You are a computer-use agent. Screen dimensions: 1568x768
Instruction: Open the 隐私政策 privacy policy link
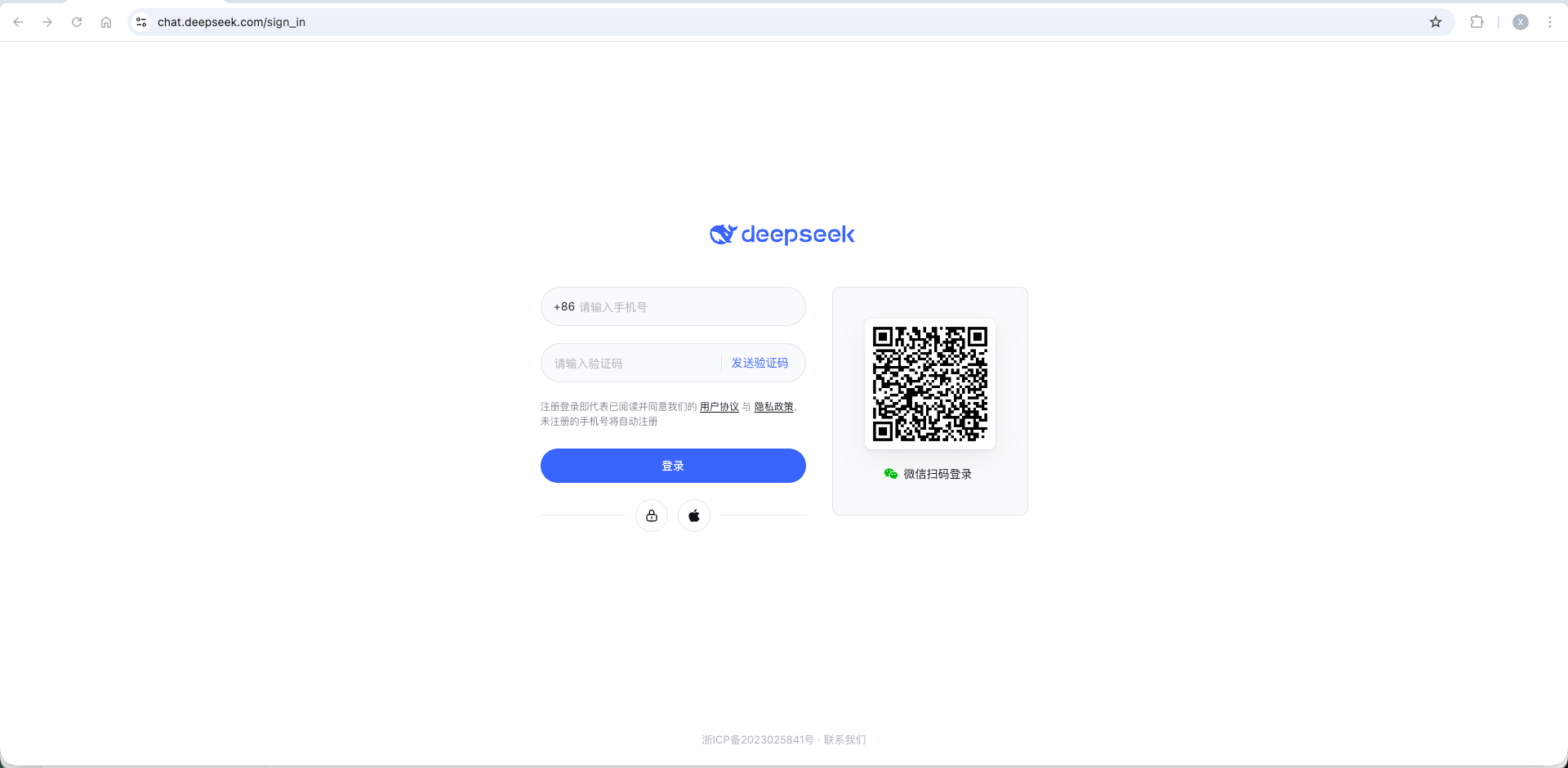pos(773,407)
